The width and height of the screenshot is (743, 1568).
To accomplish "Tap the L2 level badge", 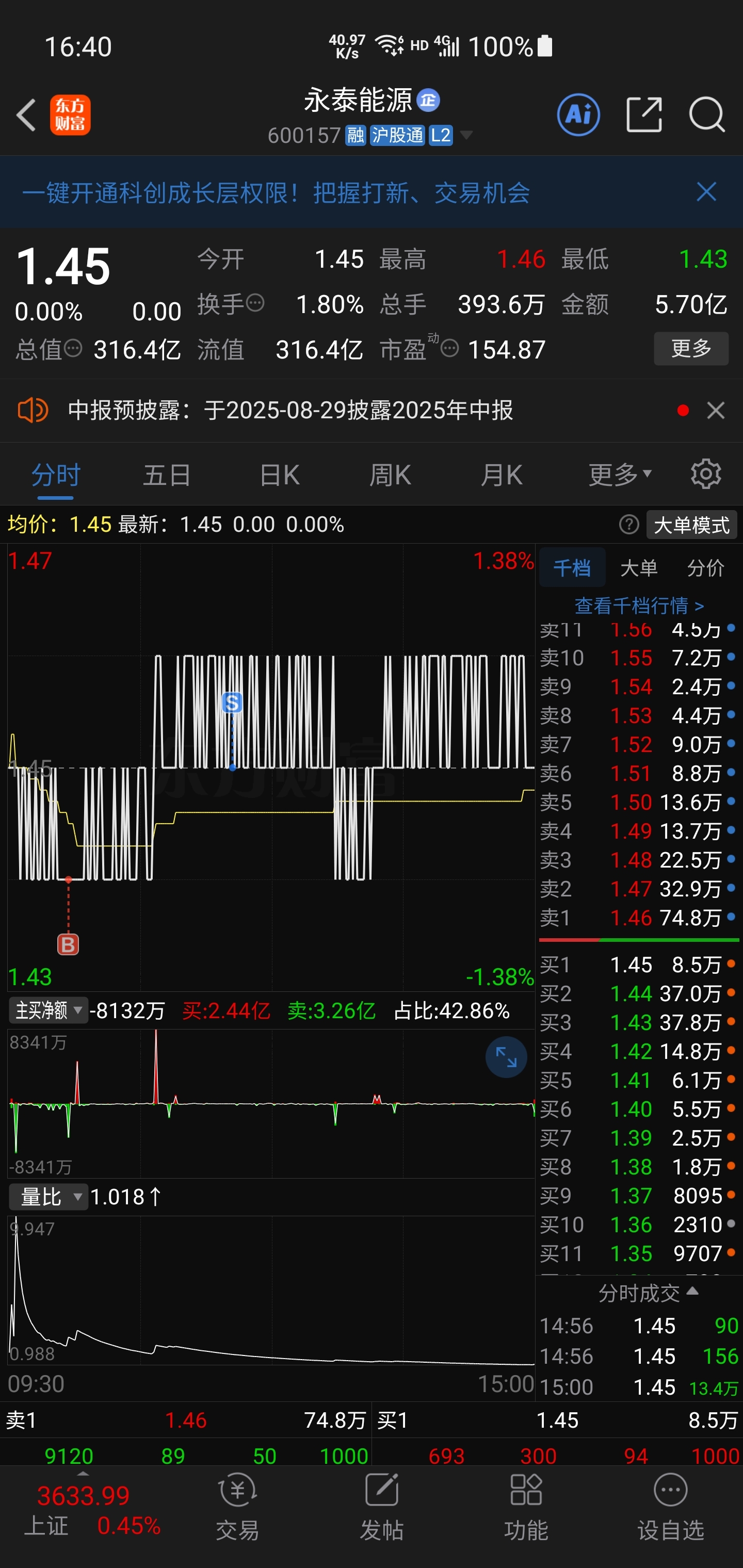I will click(441, 135).
